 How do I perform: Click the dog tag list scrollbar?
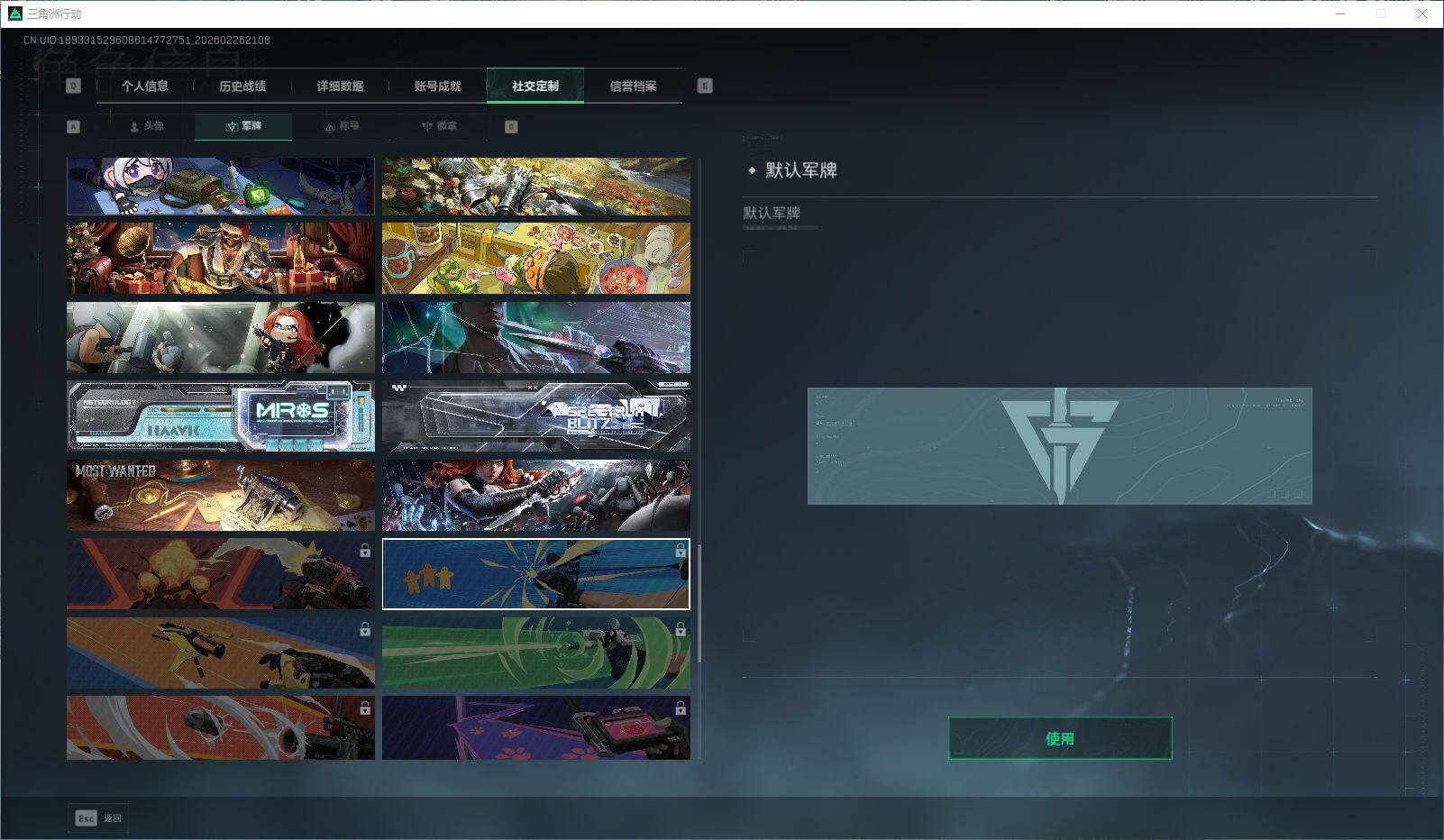(699, 604)
